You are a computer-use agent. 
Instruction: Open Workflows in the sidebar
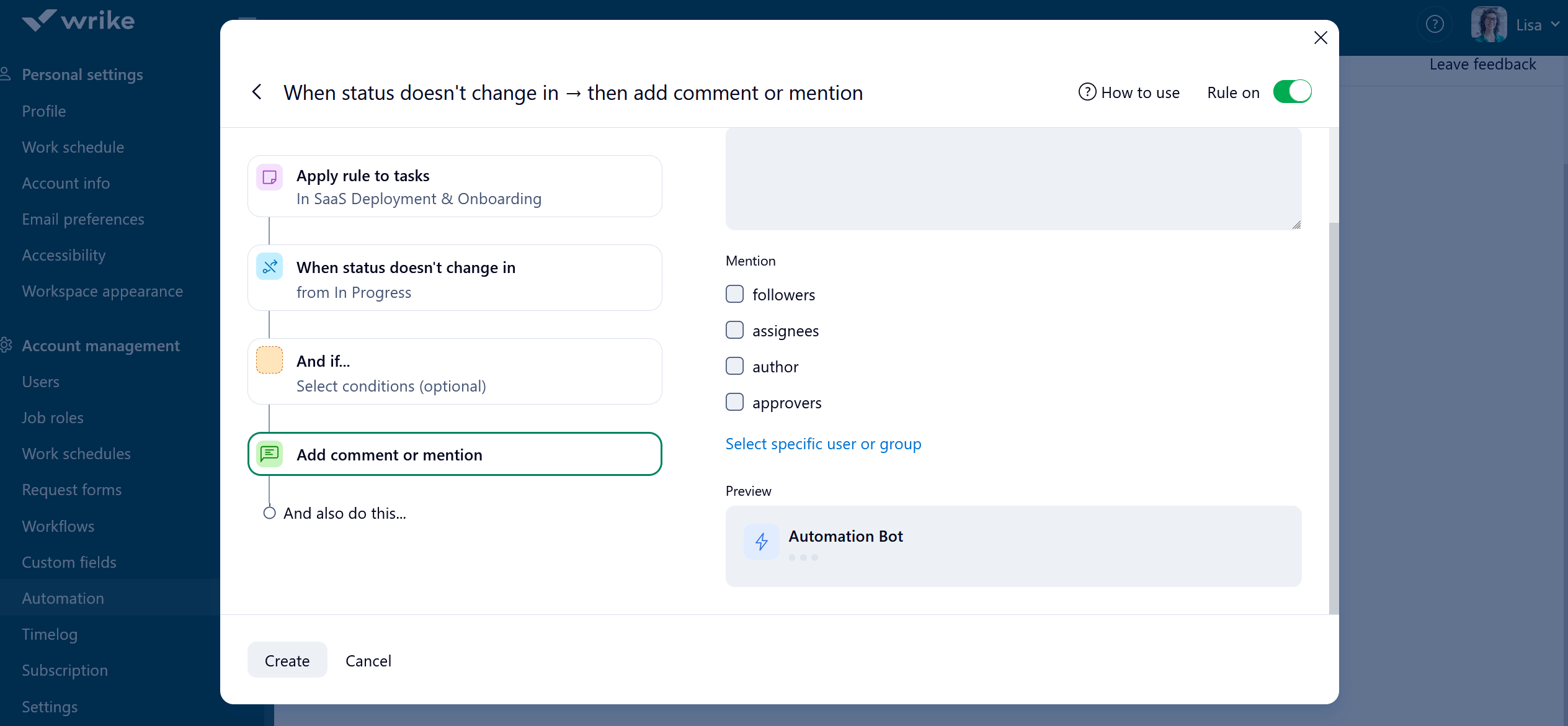[x=58, y=526]
